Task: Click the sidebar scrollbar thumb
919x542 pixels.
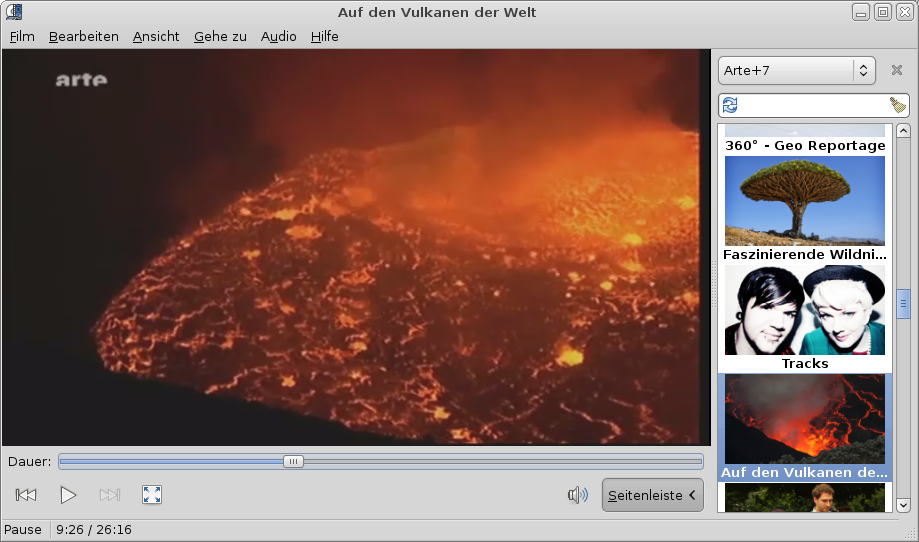Action: pos(903,304)
